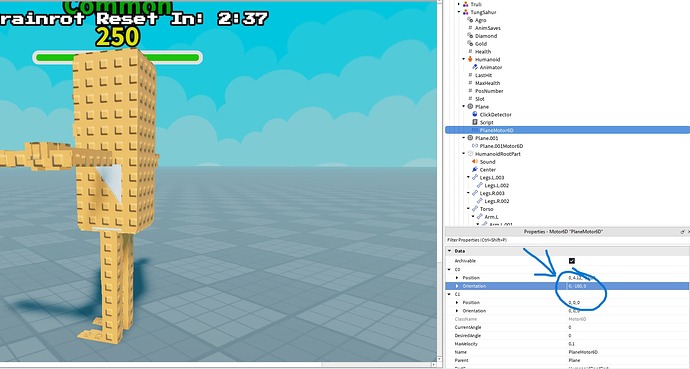Click the DesiredAngle value cell
Screen dimensions: 690x369
[628, 336]
